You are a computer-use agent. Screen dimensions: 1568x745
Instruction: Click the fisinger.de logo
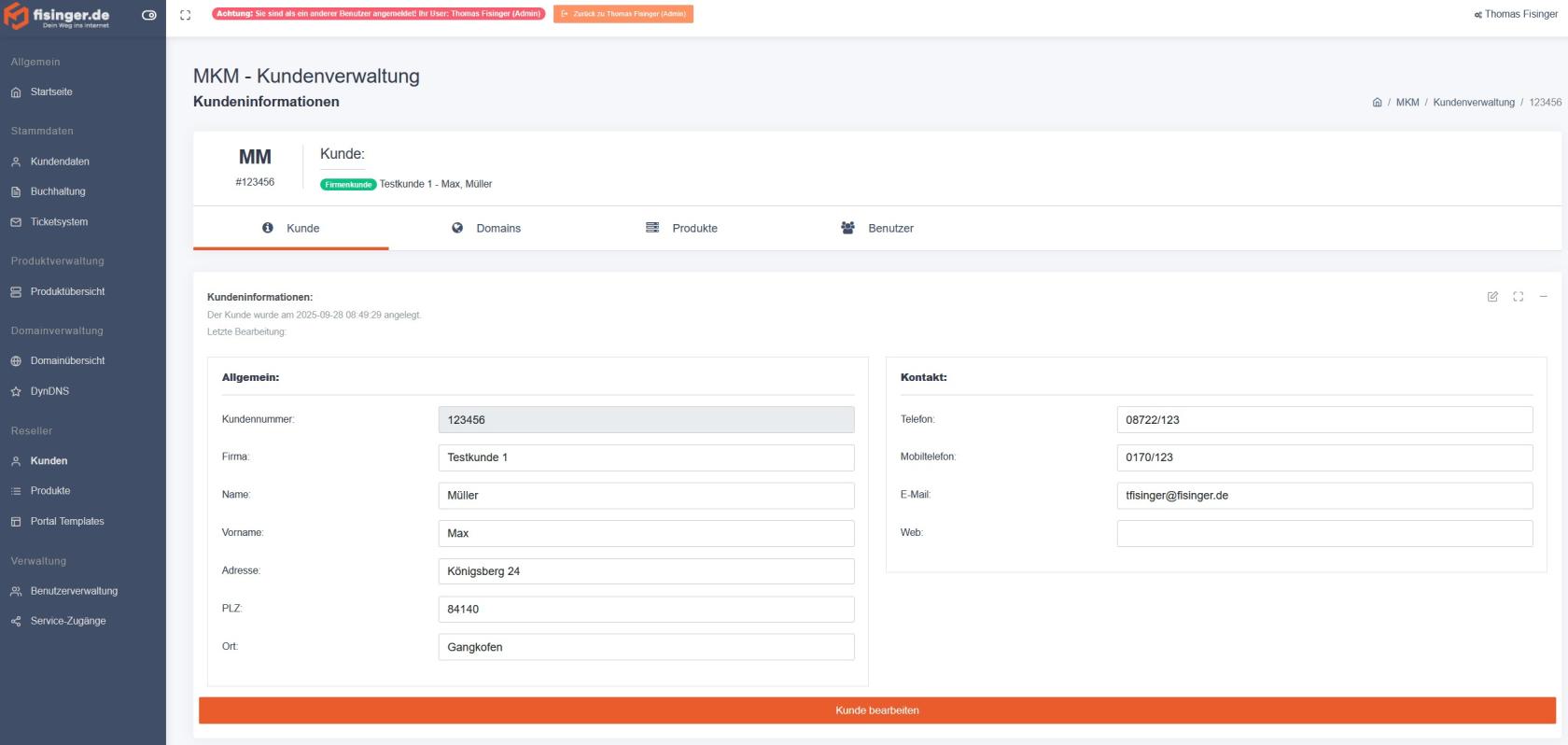pyautogui.click(x=58, y=17)
